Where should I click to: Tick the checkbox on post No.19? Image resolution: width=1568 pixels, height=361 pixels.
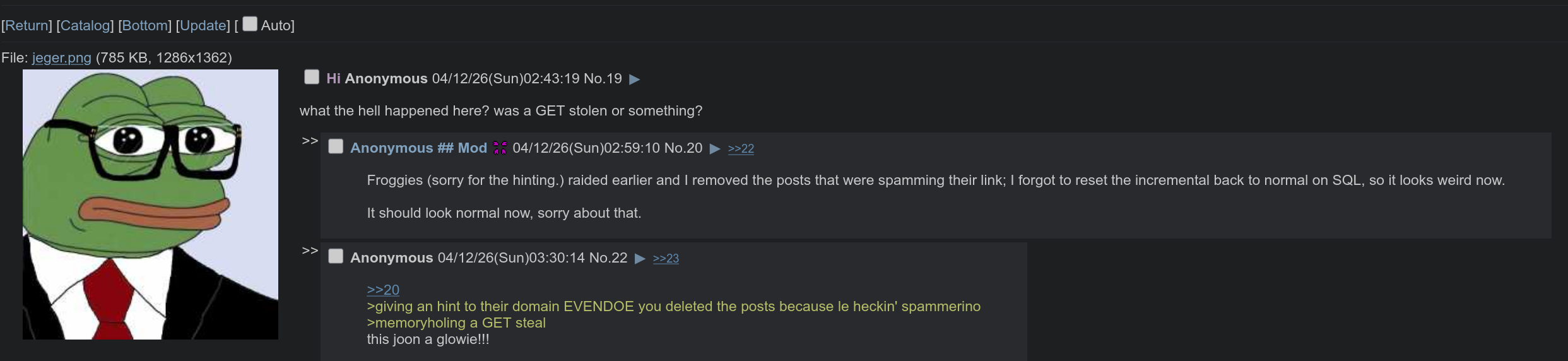coord(312,77)
